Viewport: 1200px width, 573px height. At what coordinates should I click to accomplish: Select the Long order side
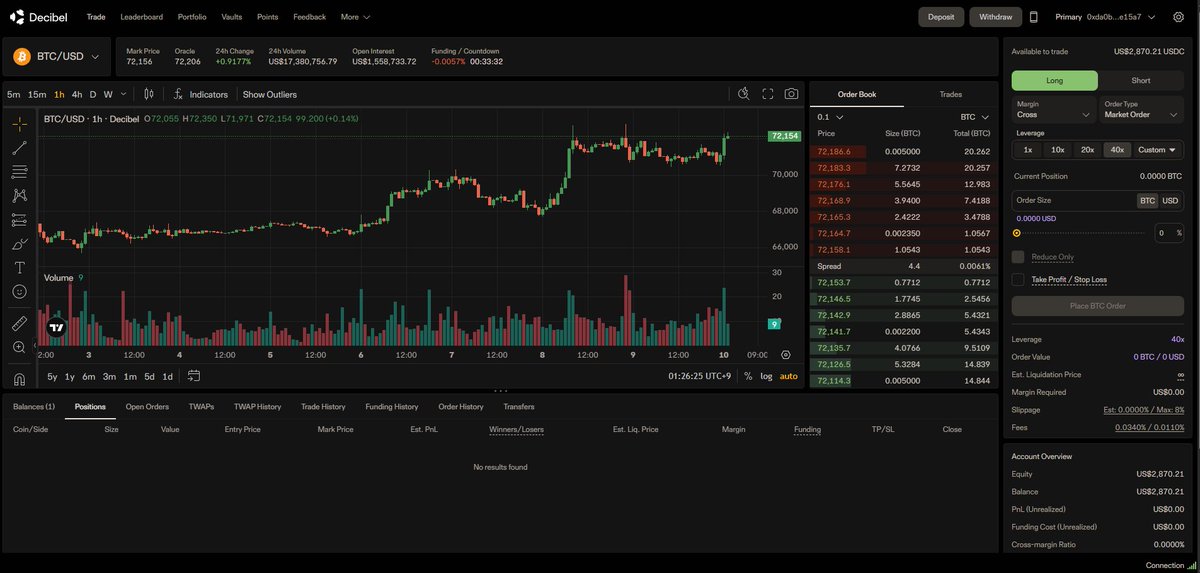click(x=1055, y=81)
